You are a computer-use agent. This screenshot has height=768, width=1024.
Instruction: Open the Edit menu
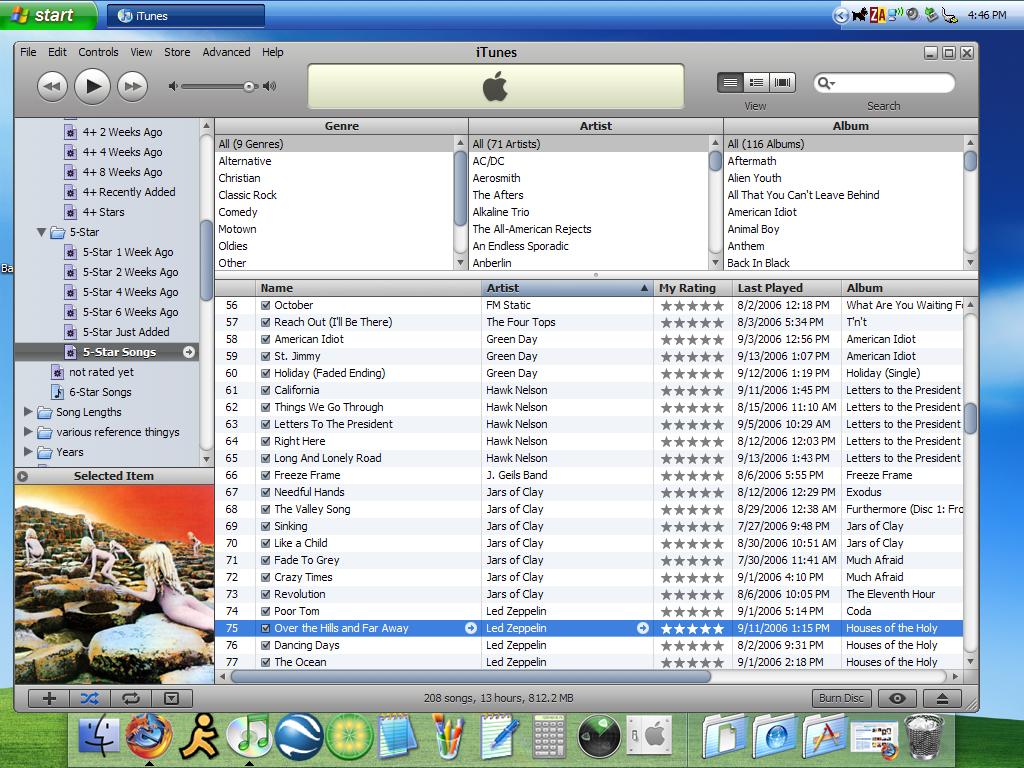click(57, 52)
